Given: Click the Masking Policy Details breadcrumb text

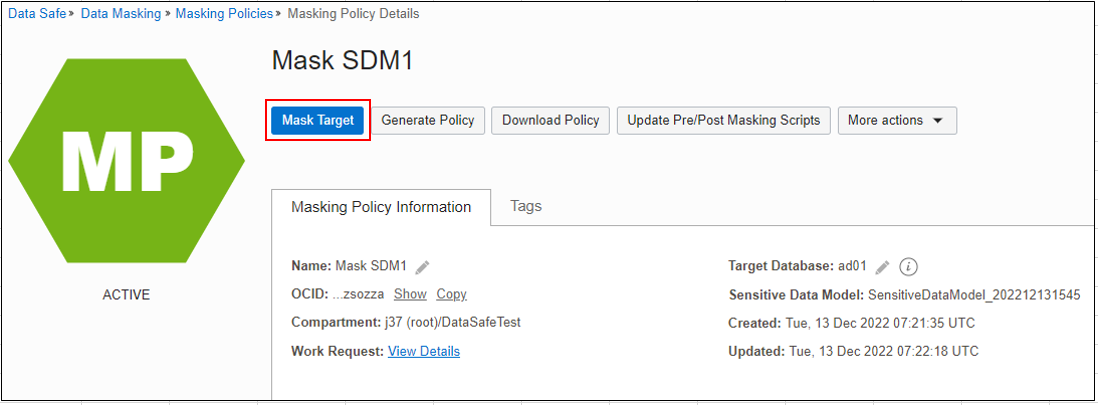Looking at the screenshot, I should (x=354, y=13).
